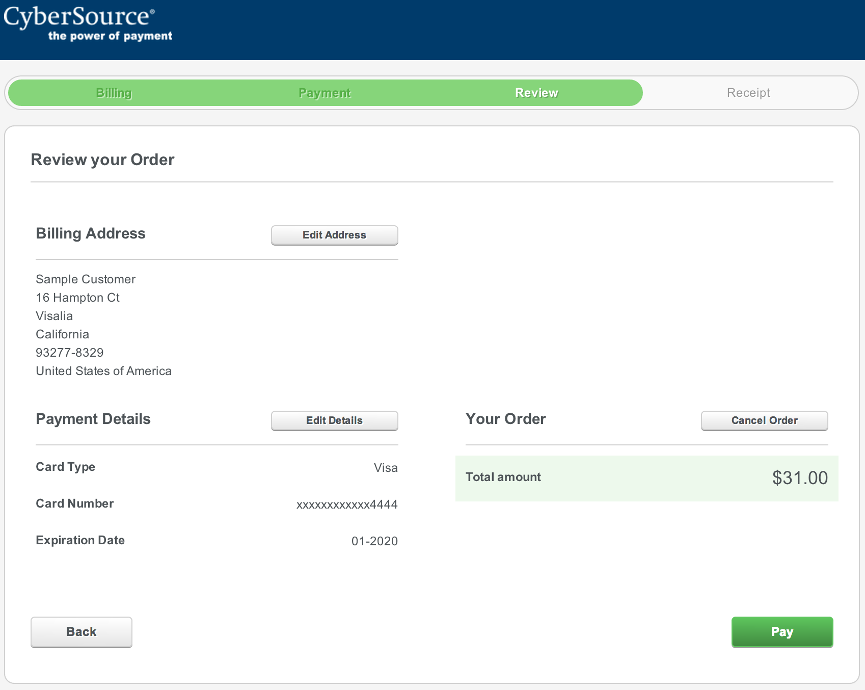Cancel the order with Cancel Order button

click(764, 421)
